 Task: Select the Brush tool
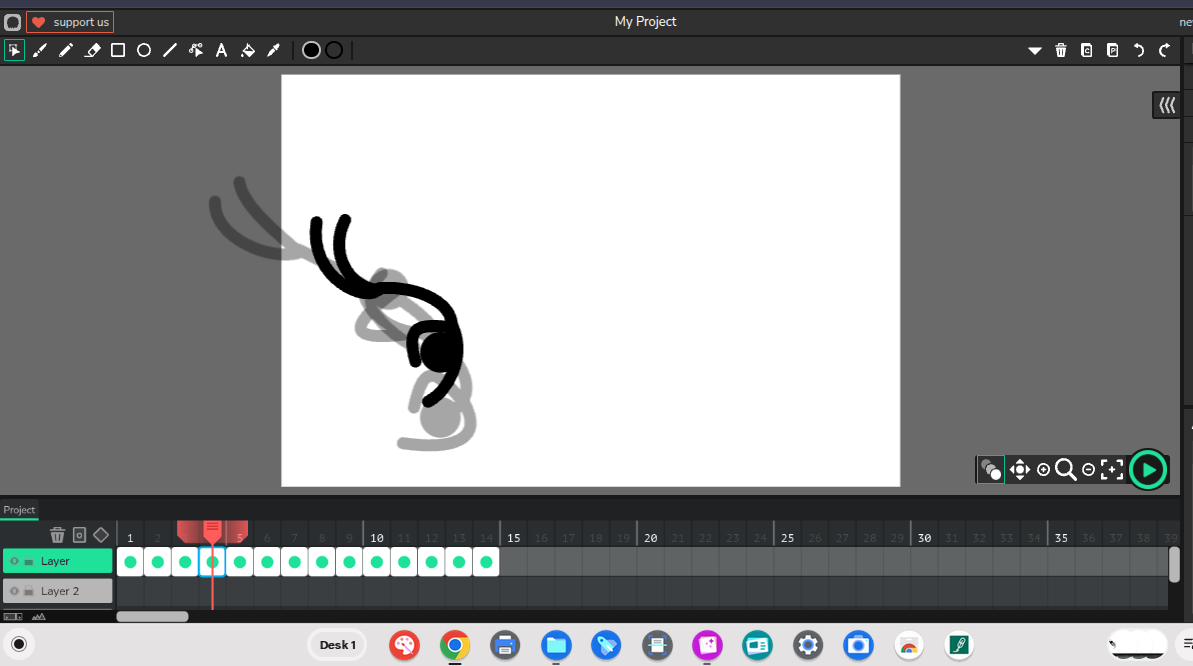point(40,50)
